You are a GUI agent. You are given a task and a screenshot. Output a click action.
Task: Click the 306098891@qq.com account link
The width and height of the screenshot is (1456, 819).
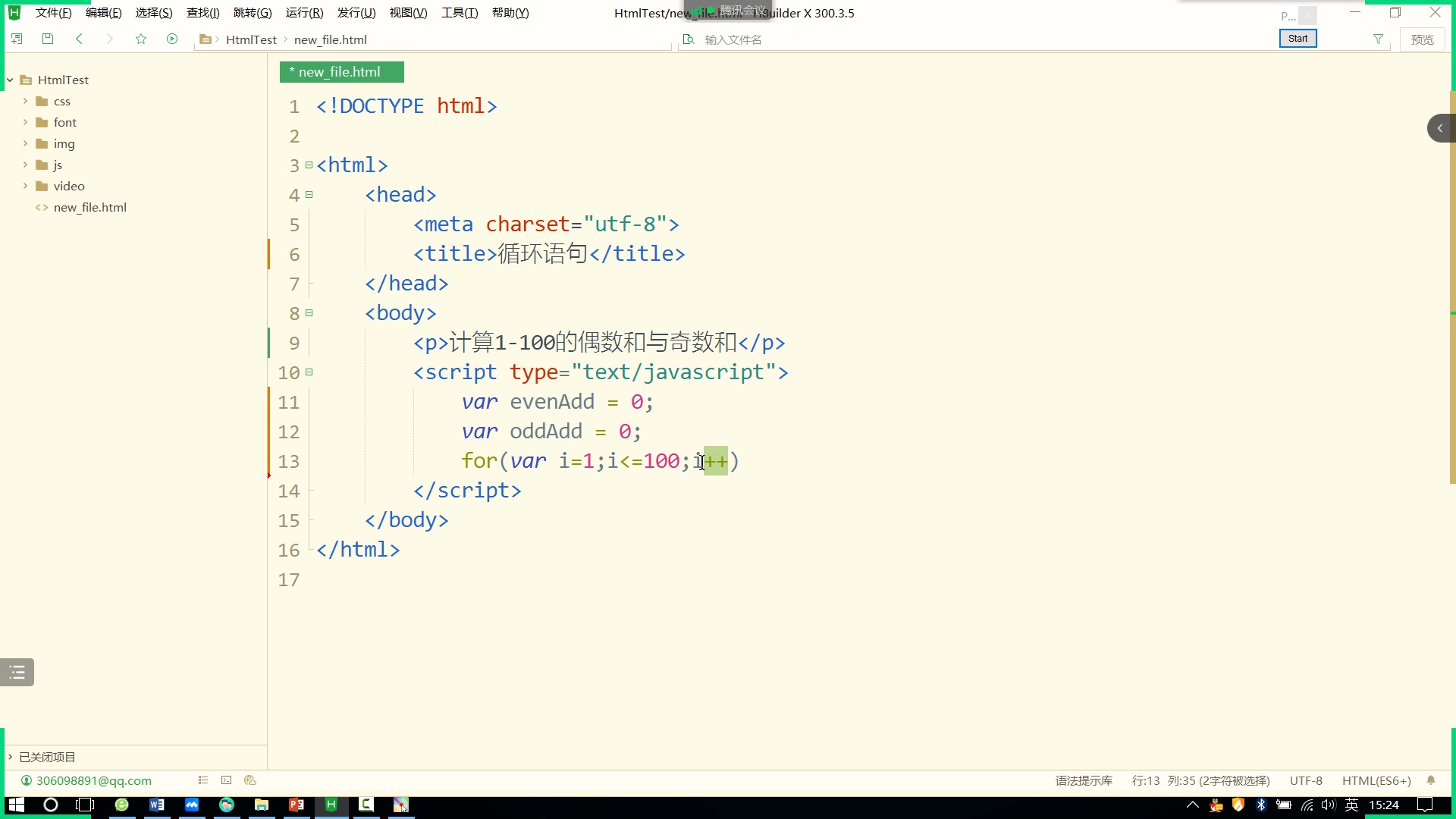click(93, 780)
